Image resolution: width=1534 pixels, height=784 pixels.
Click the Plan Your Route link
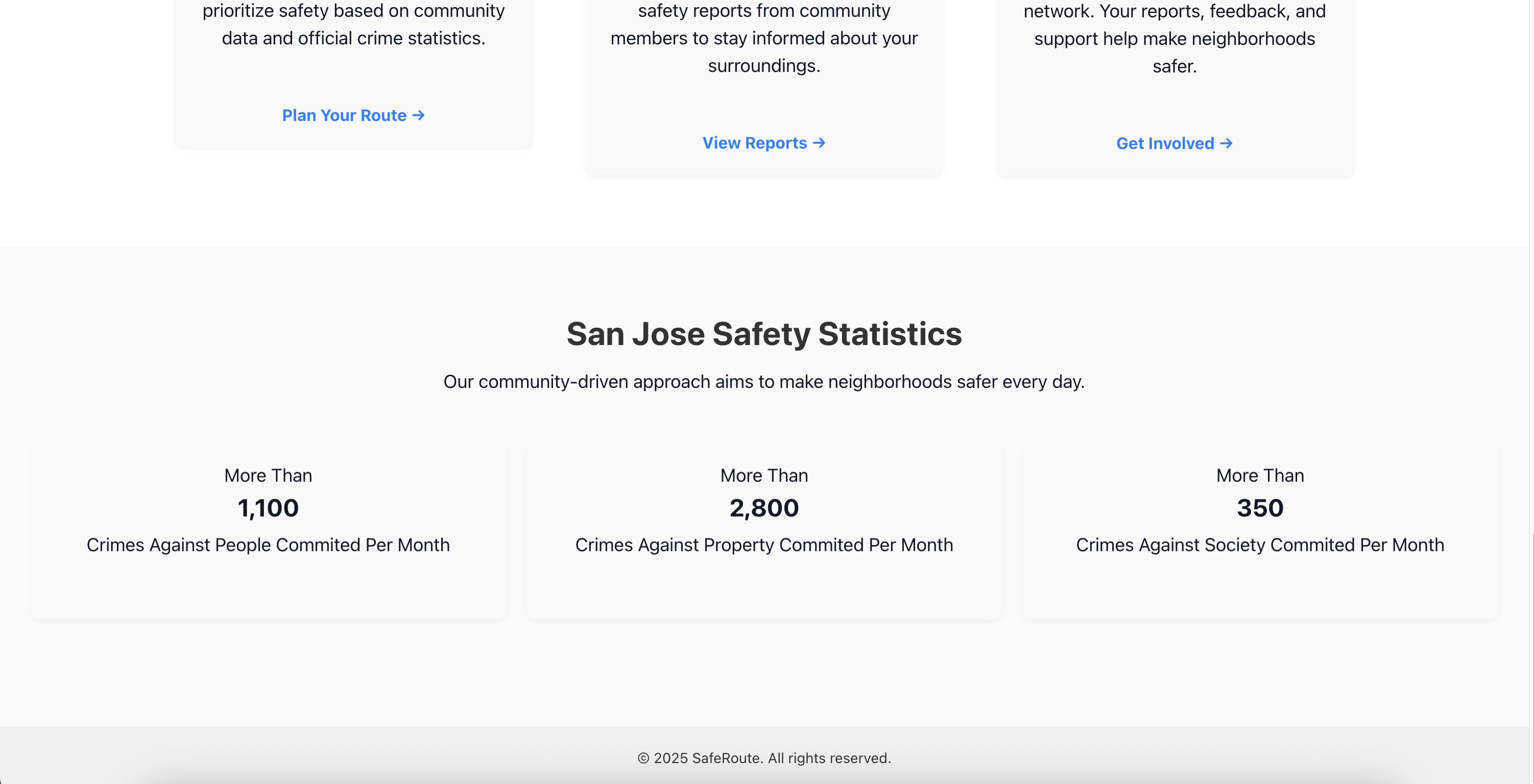(x=344, y=115)
